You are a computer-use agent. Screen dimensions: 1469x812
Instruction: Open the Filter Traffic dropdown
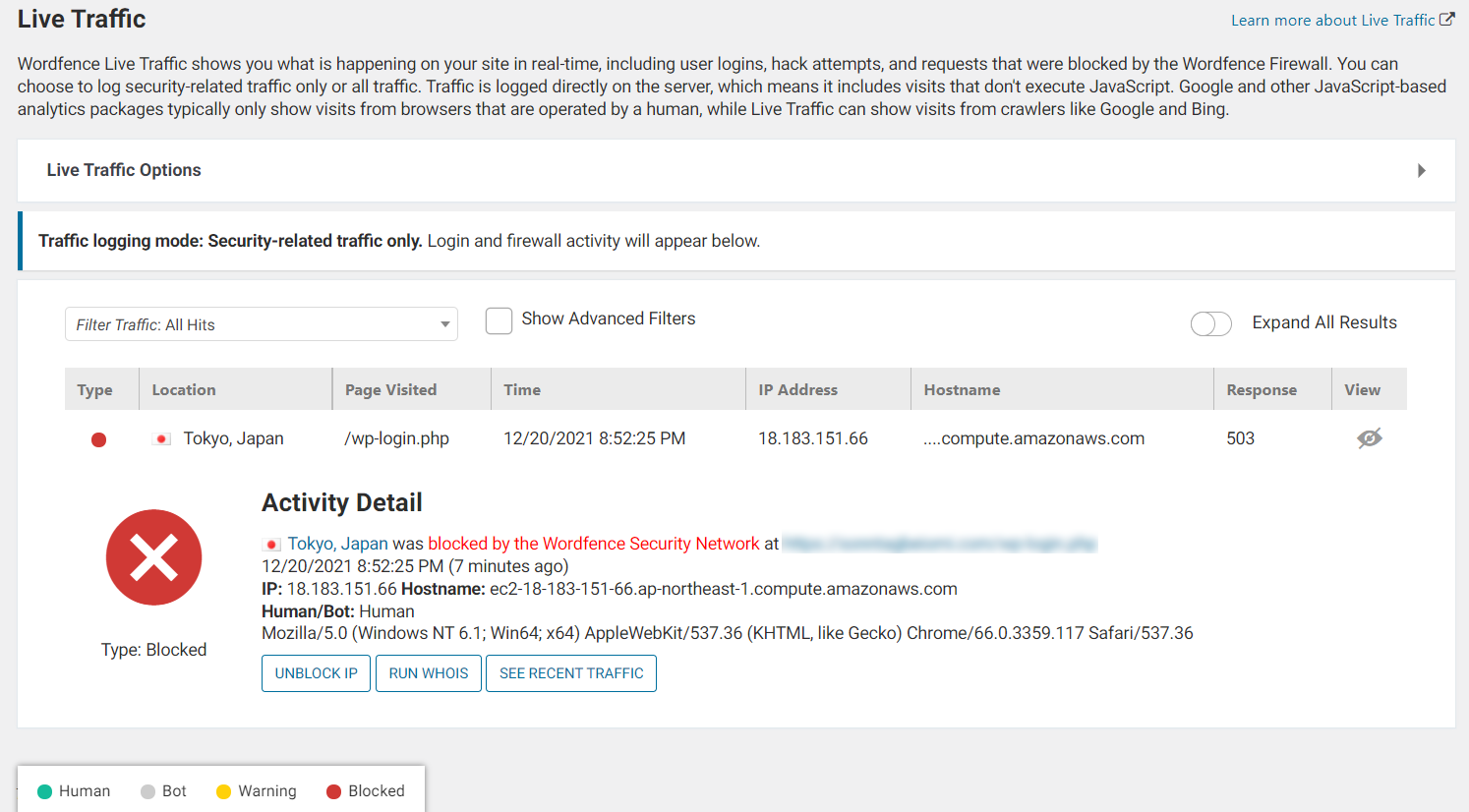[262, 324]
